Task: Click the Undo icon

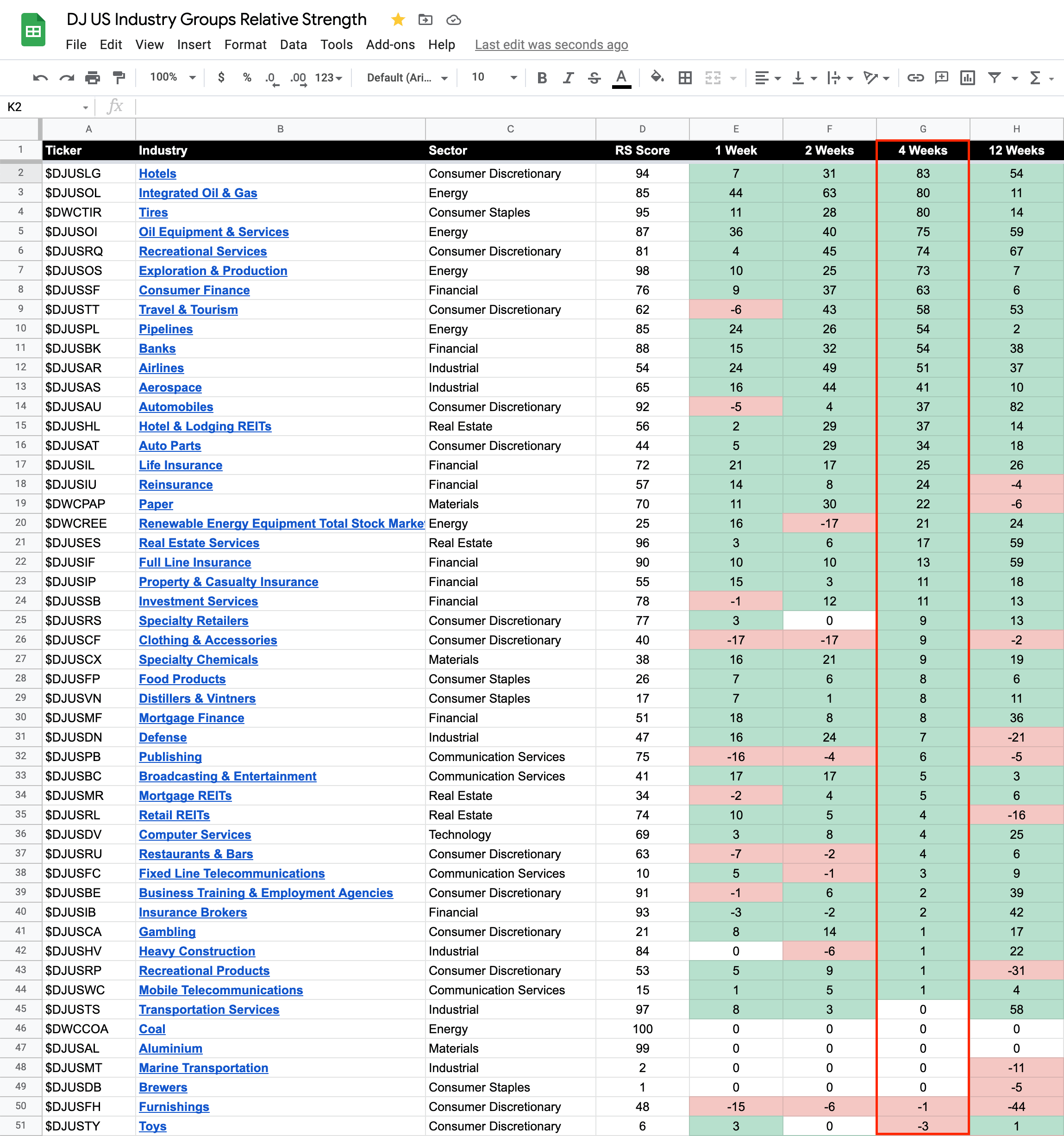Action: pyautogui.click(x=40, y=78)
